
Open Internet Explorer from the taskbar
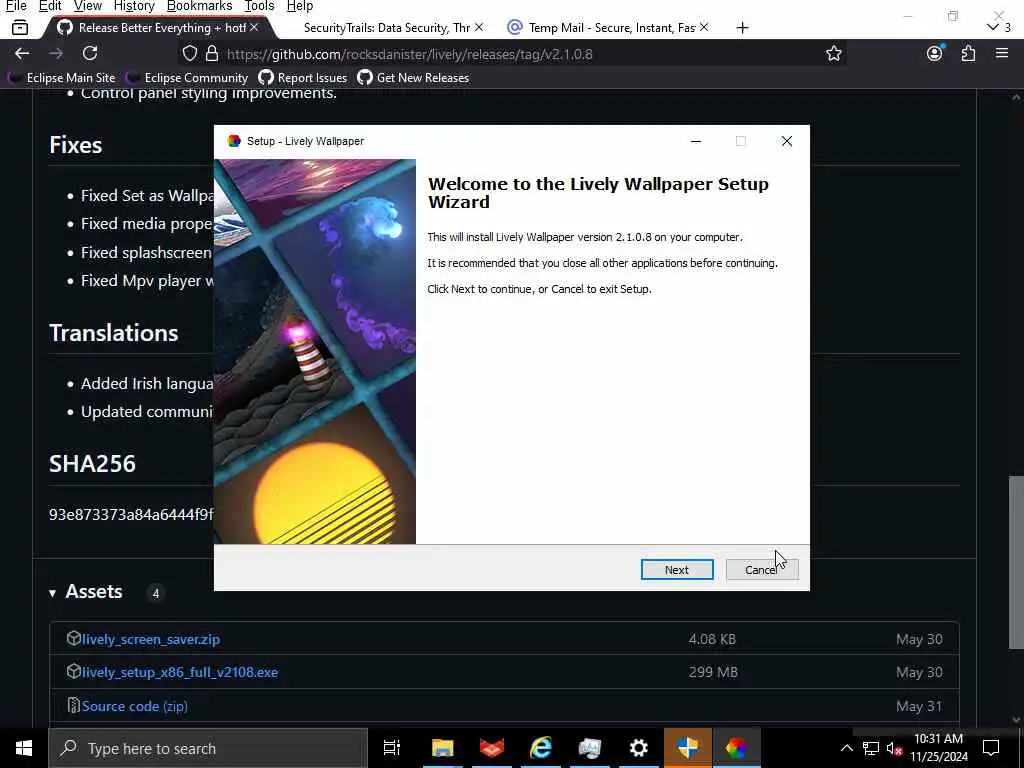pyautogui.click(x=541, y=748)
